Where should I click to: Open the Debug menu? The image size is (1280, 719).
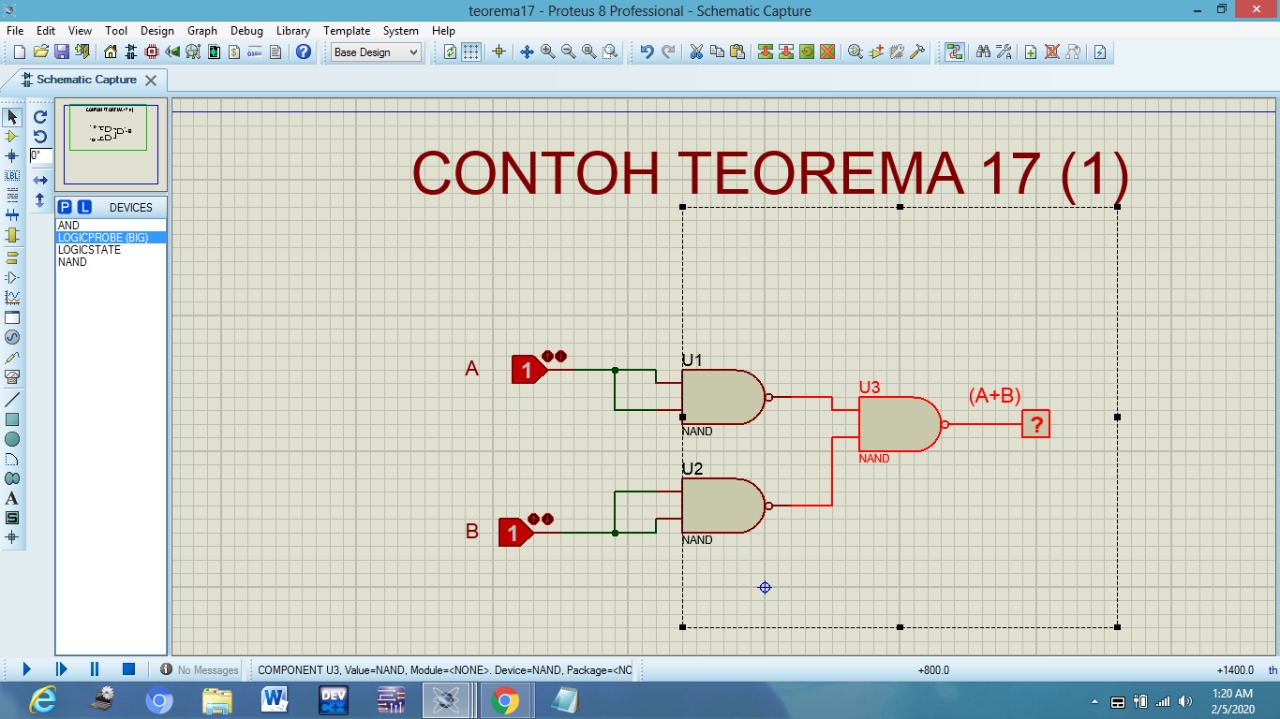(x=247, y=31)
